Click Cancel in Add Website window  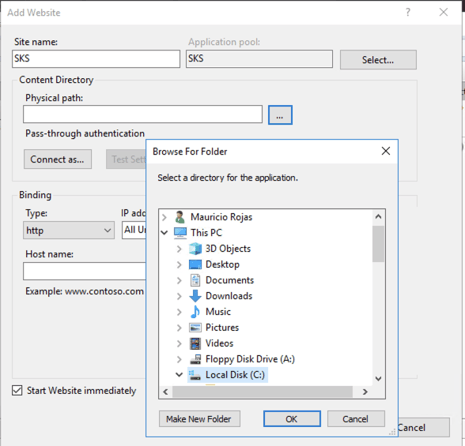coord(423,427)
